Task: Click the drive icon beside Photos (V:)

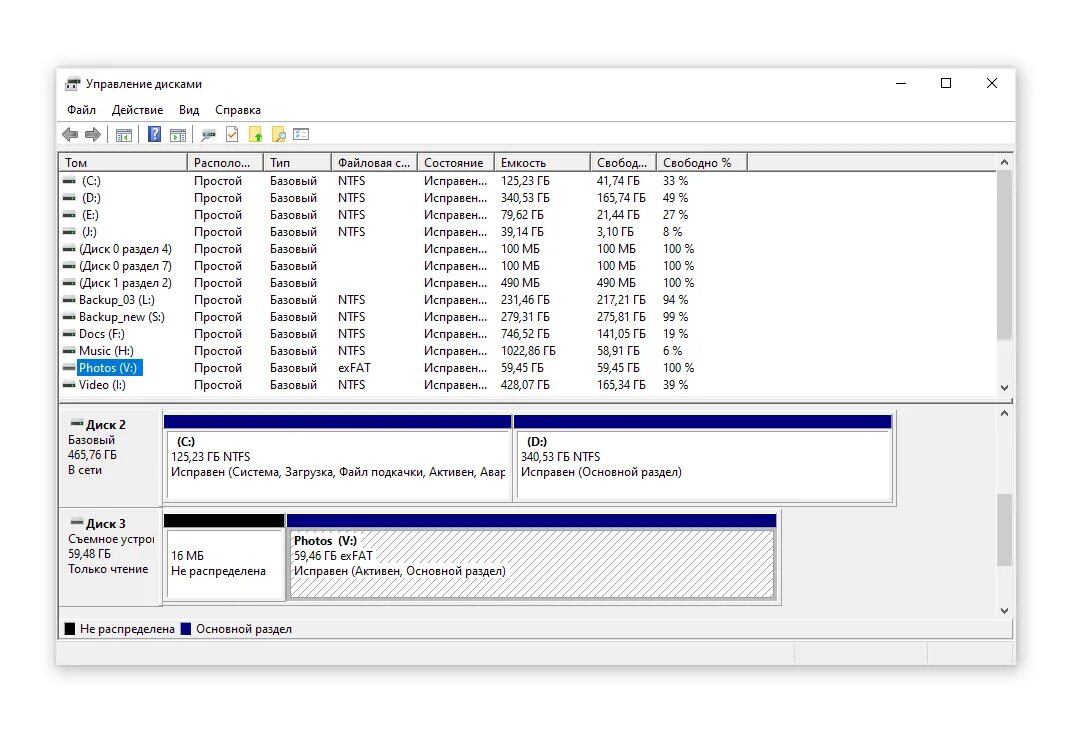Action: tap(69, 368)
